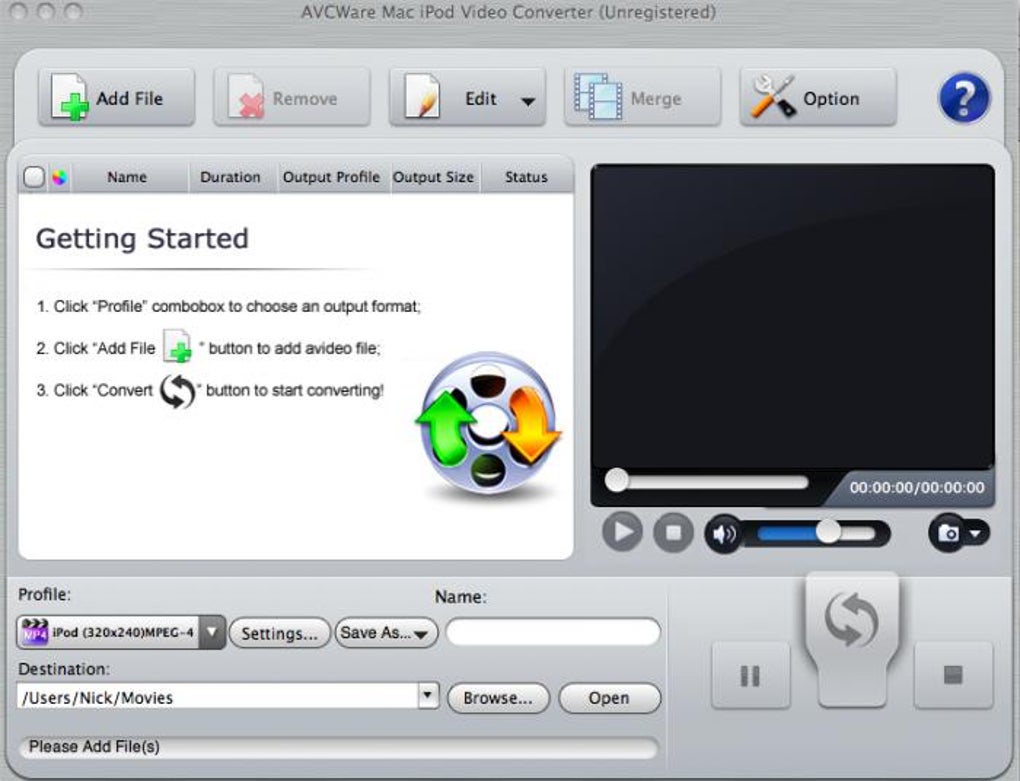Viewport: 1020px width, 781px height.
Task: Open profile Settings... button
Action: coord(280,633)
